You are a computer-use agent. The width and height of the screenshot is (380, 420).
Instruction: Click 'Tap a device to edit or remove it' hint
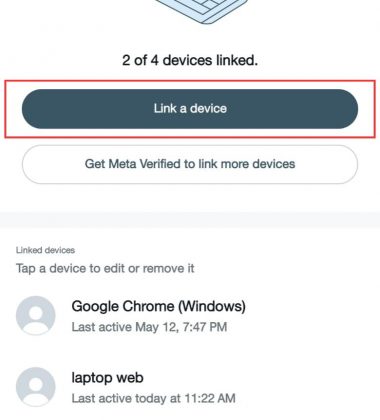[105, 268]
